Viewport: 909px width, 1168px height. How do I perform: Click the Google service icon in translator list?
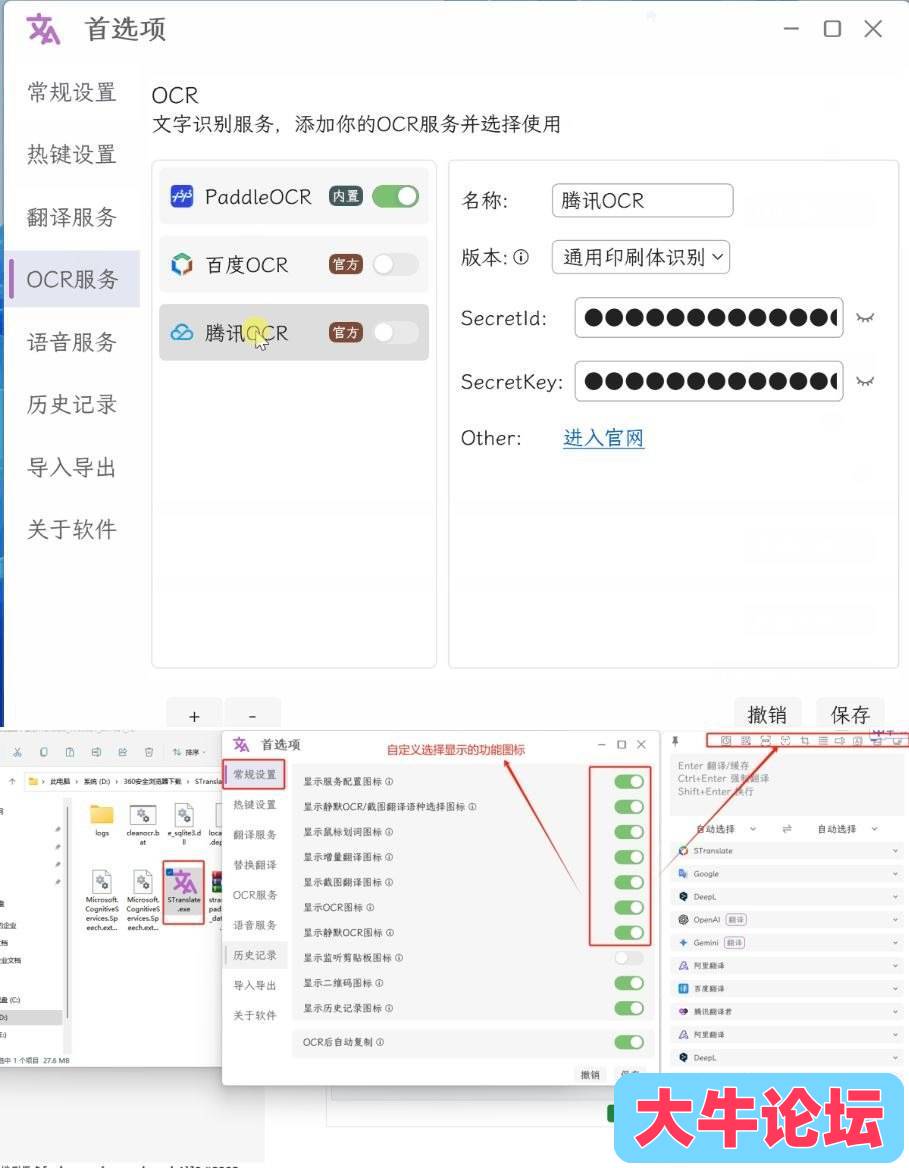pyautogui.click(x=683, y=874)
